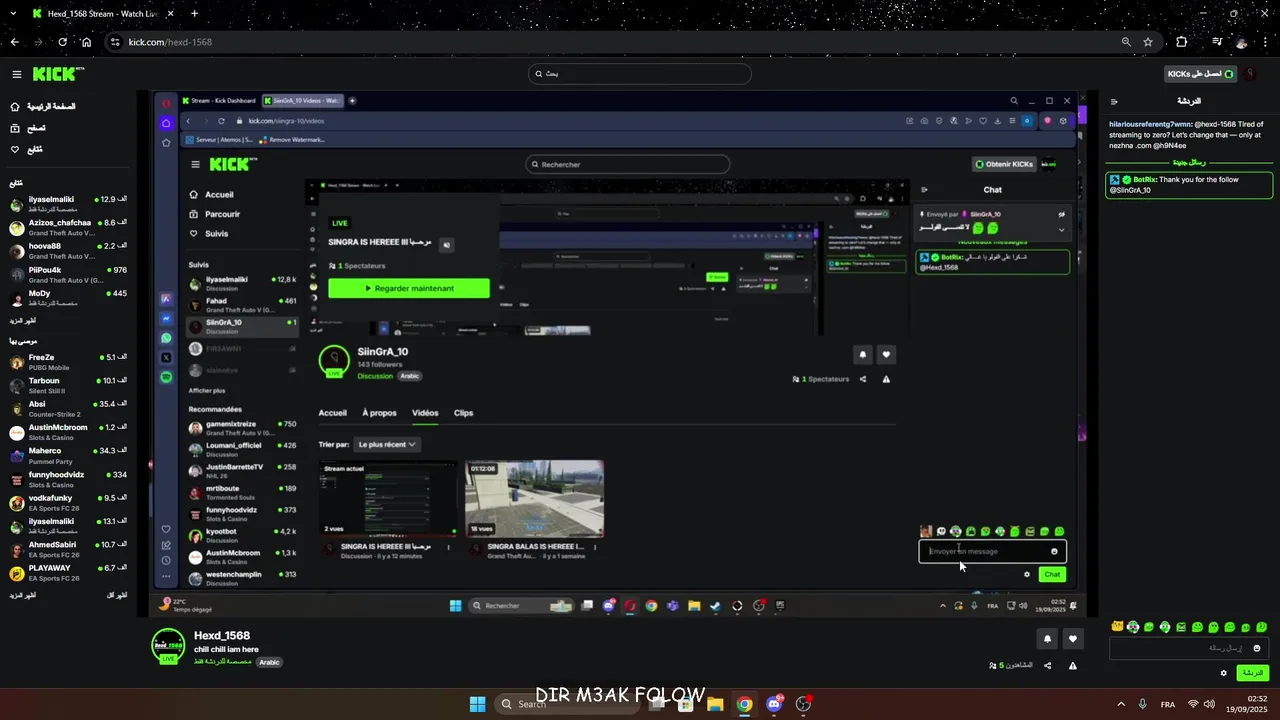The image size is (1280, 720).
Task: Open a new browser tab
Action: [x=194, y=14]
